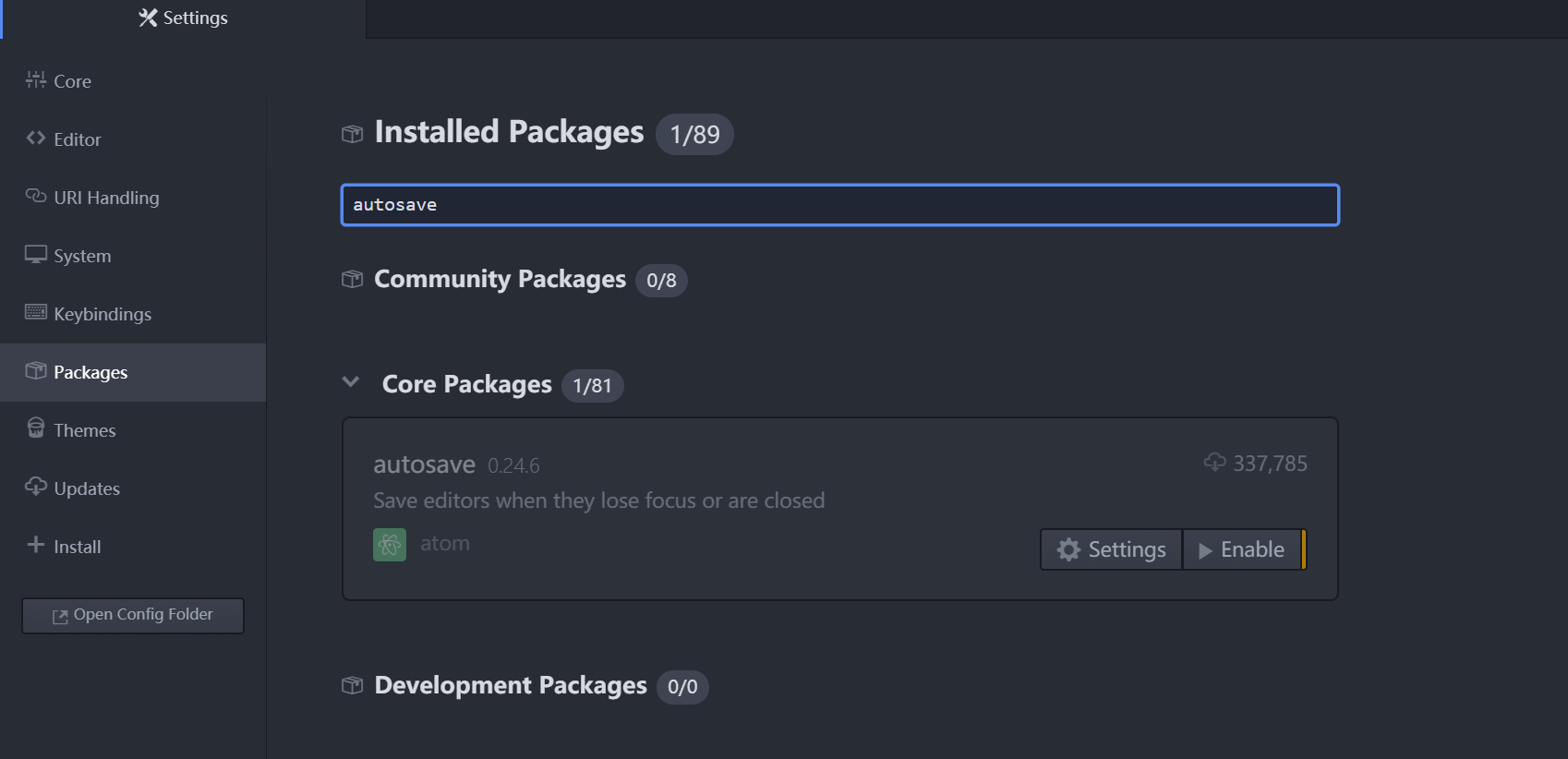Screen dimensions: 1568x759
Task: Click the atom author avatar
Action: 389,545
